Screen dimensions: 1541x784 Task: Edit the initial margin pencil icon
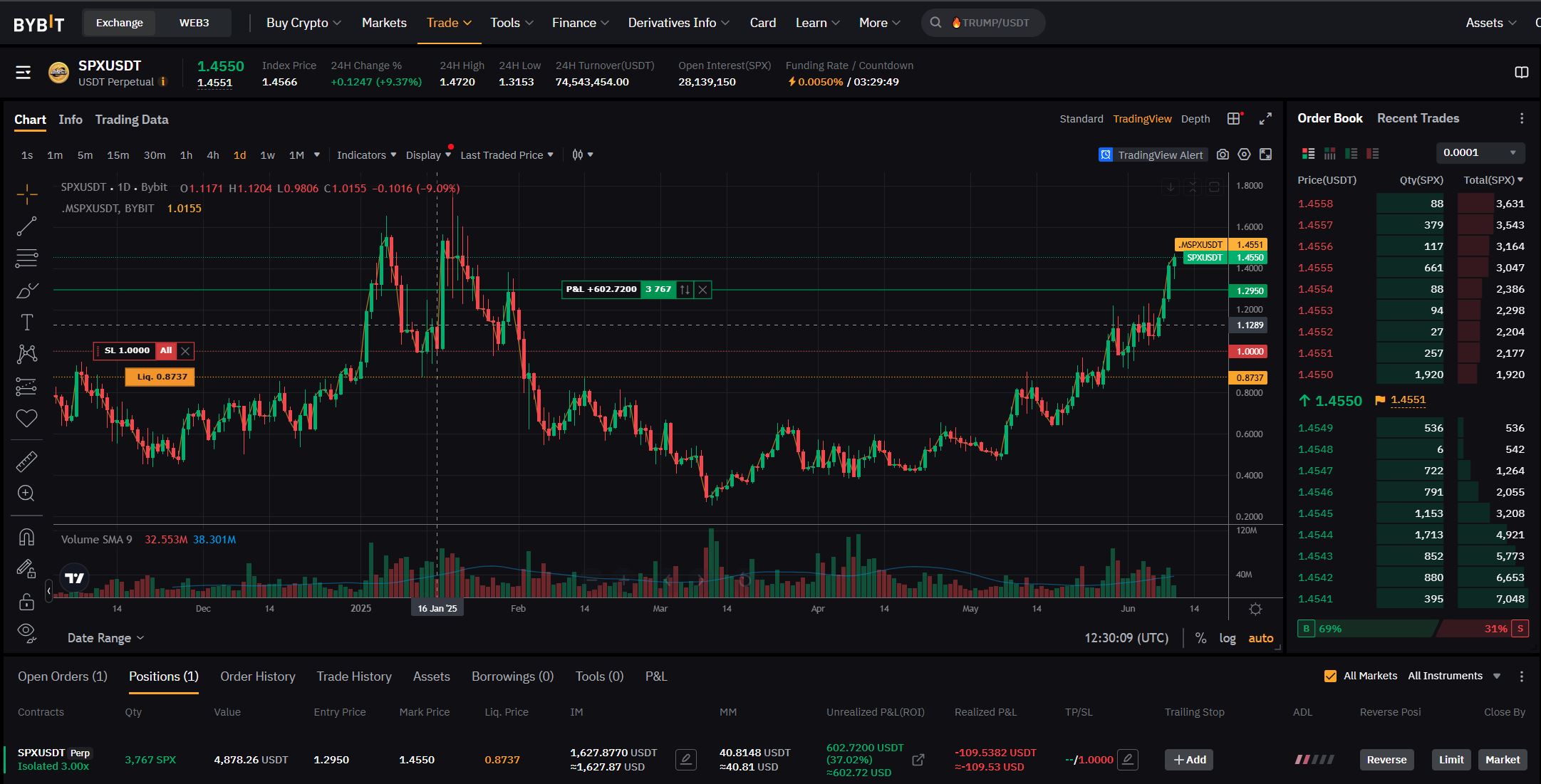coord(685,760)
